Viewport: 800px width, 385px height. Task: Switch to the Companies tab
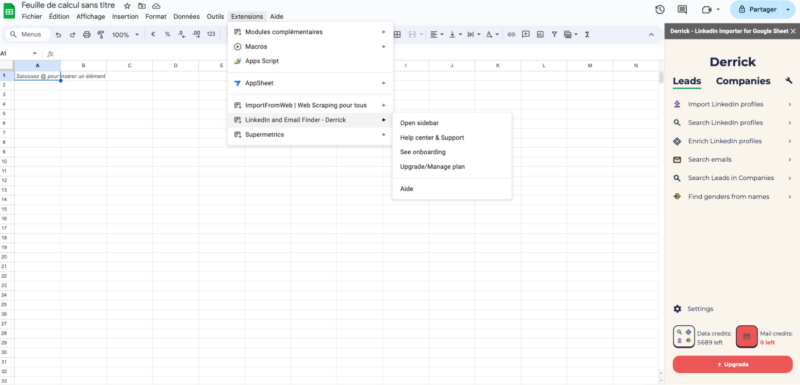click(743, 81)
